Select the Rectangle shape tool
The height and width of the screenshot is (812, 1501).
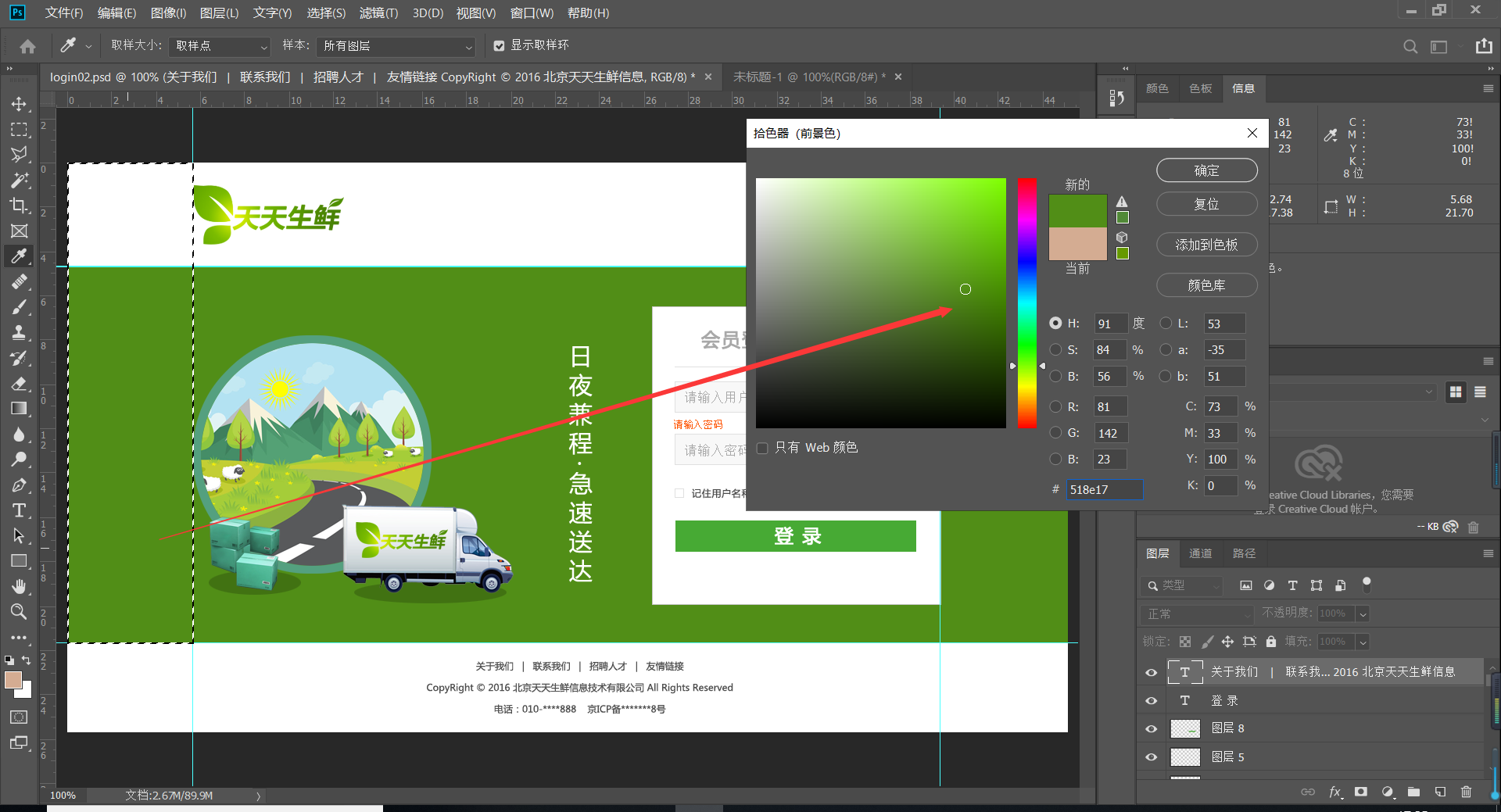point(19,560)
